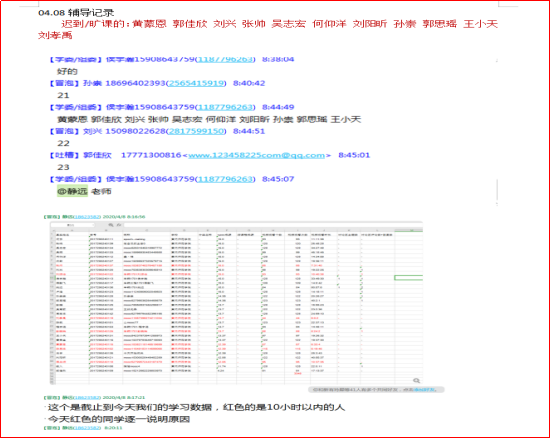The height and width of the screenshot is (438, 550).
Task: Click the magnifier icon on spreadsheet image
Action: 416,381
